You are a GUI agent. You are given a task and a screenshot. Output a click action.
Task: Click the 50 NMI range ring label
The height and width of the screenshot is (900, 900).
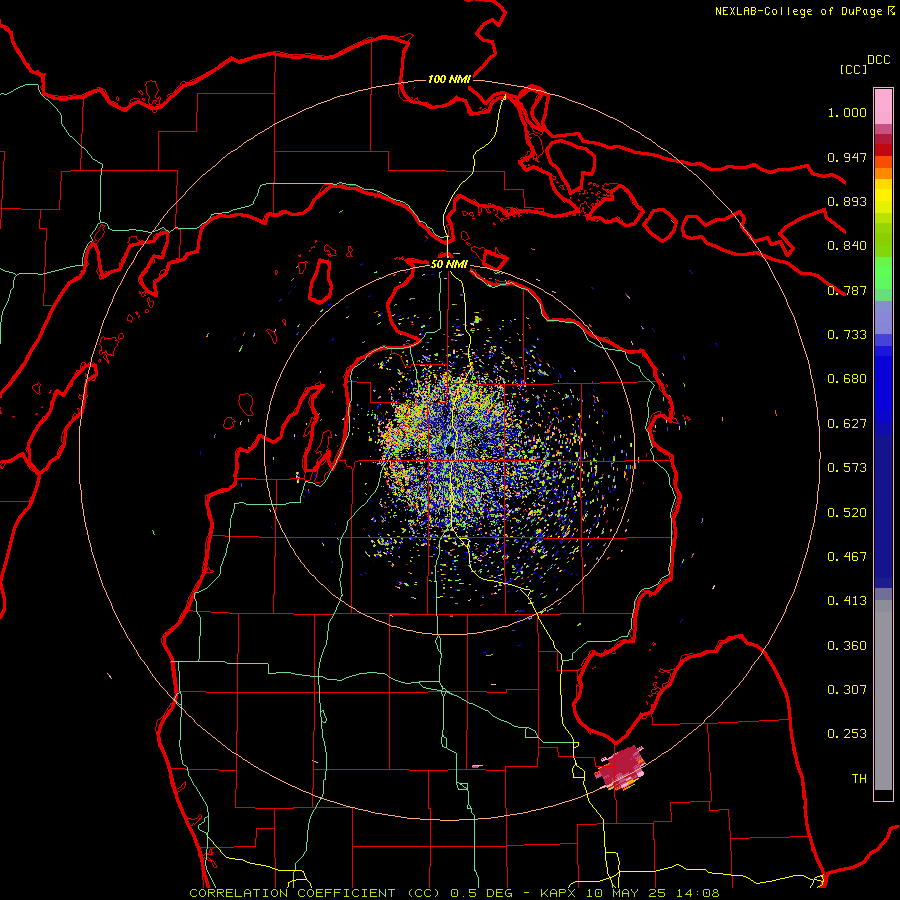(449, 264)
